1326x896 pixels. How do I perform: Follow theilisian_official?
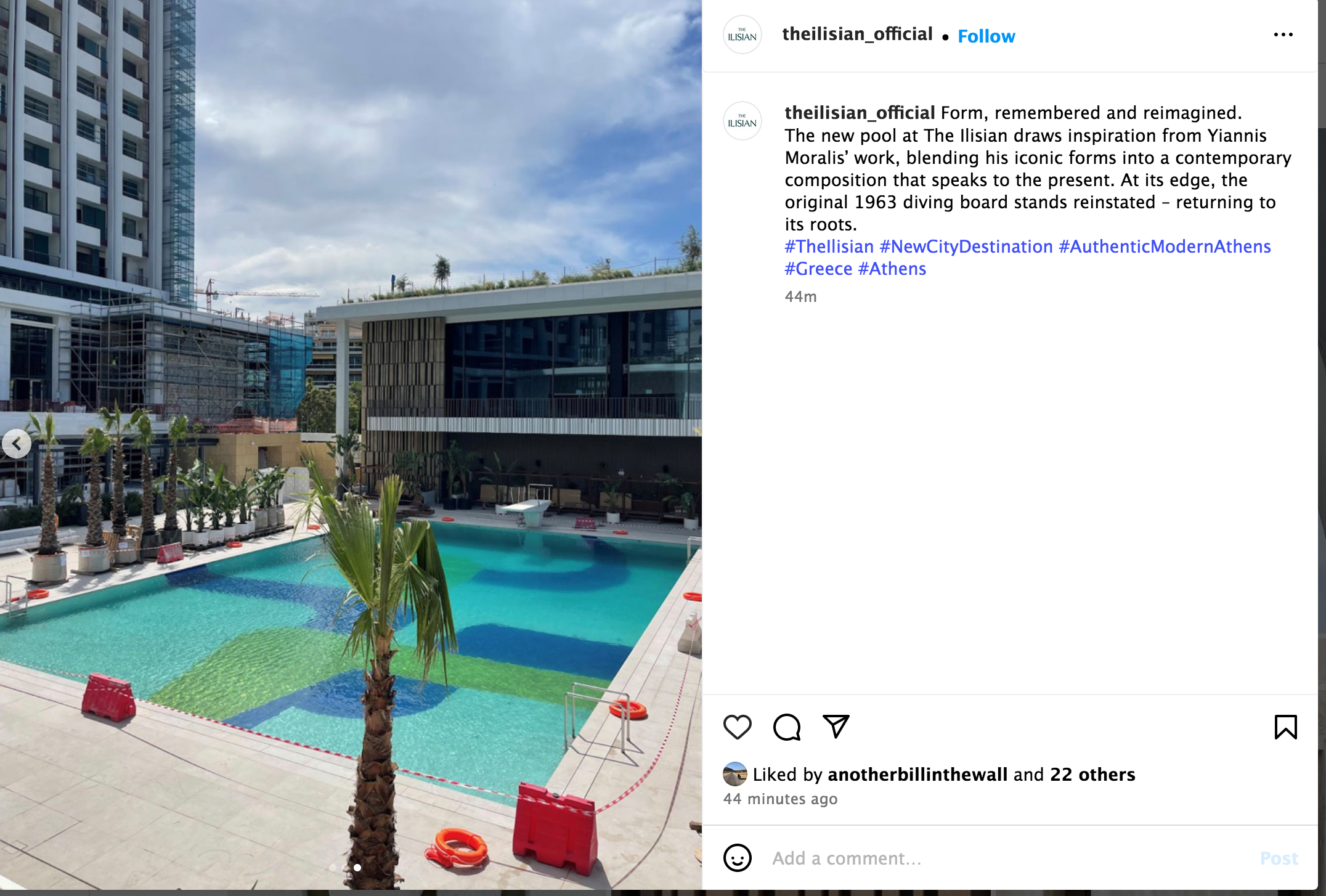point(986,36)
